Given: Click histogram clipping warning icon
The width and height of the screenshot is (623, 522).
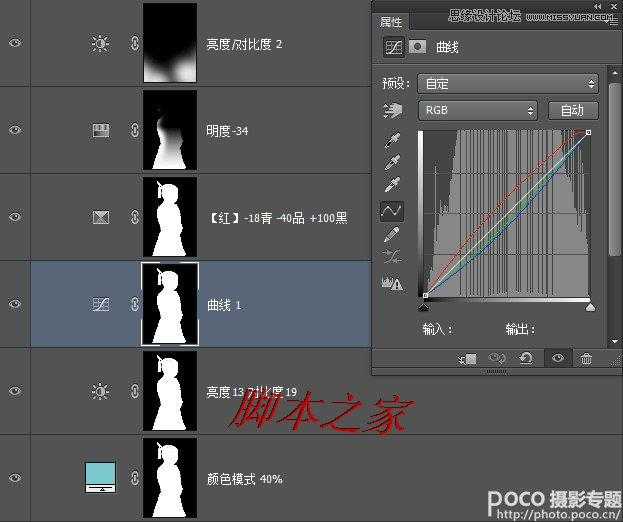Looking at the screenshot, I should click(x=392, y=283).
